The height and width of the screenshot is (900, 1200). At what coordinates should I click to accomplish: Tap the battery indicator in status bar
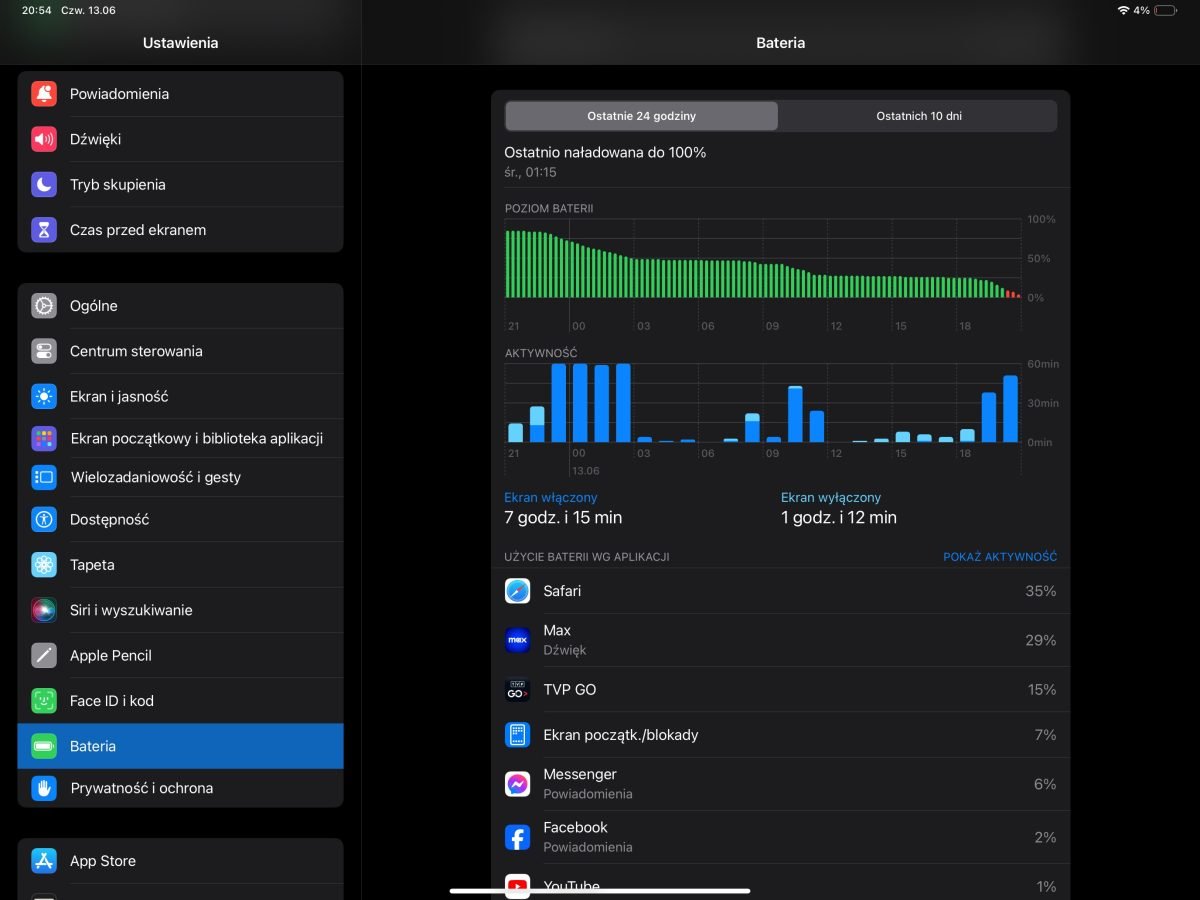[1166, 10]
